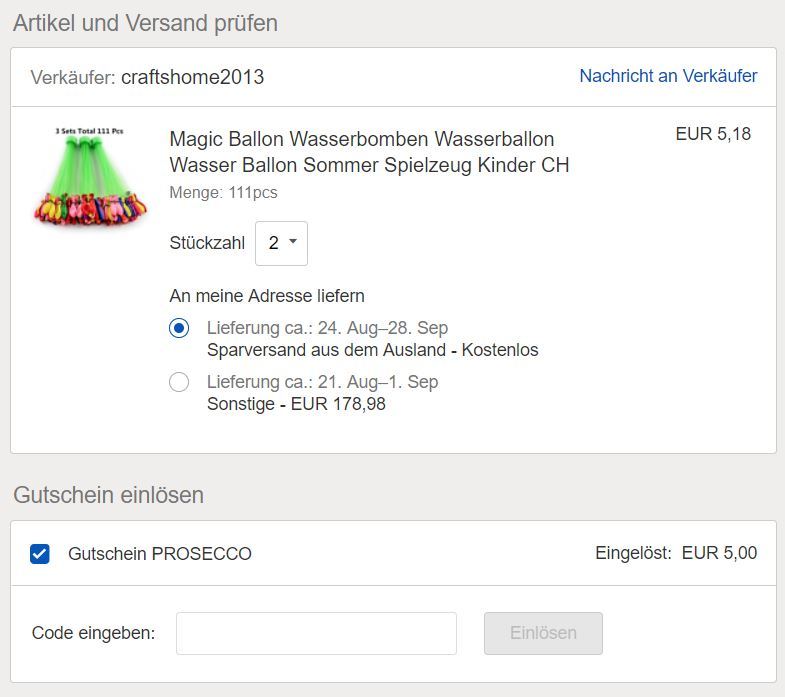Click the item price EUR 5,18
The width and height of the screenshot is (785, 697).
(713, 134)
